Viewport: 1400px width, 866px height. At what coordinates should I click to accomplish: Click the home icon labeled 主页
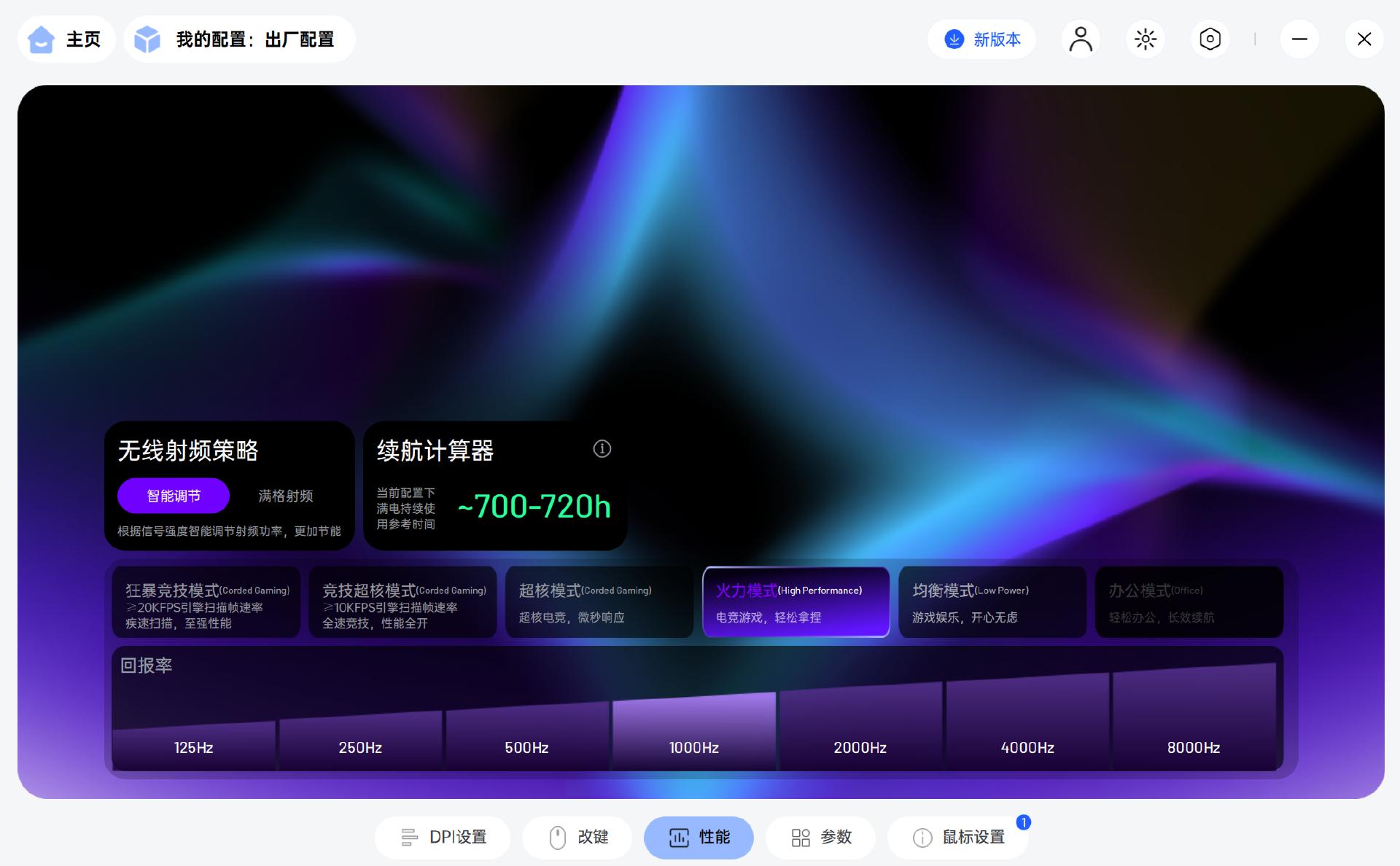(42, 39)
